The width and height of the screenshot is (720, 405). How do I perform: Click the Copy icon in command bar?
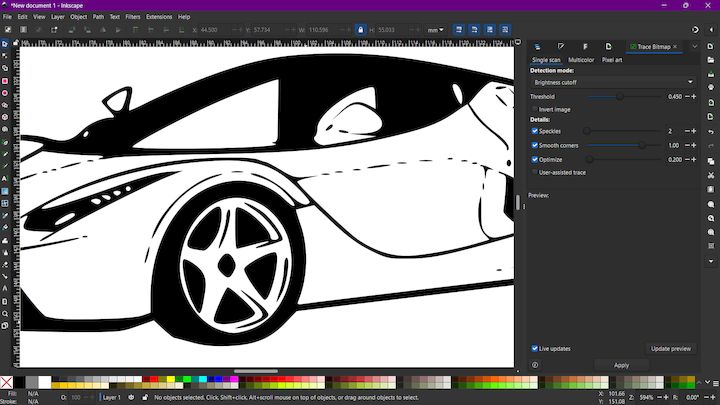(x=710, y=161)
